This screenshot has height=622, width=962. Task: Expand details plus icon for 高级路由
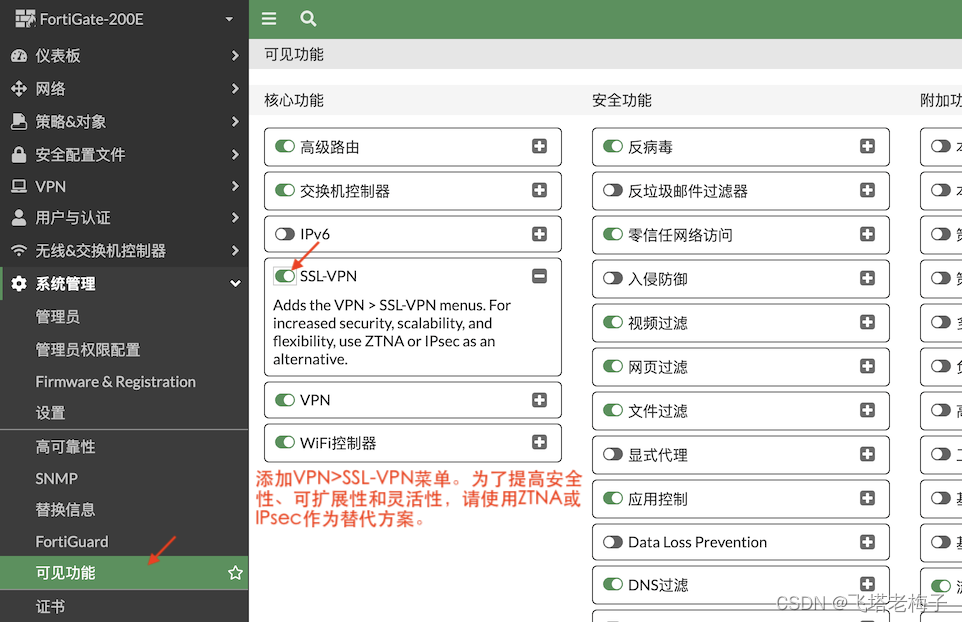click(x=539, y=147)
